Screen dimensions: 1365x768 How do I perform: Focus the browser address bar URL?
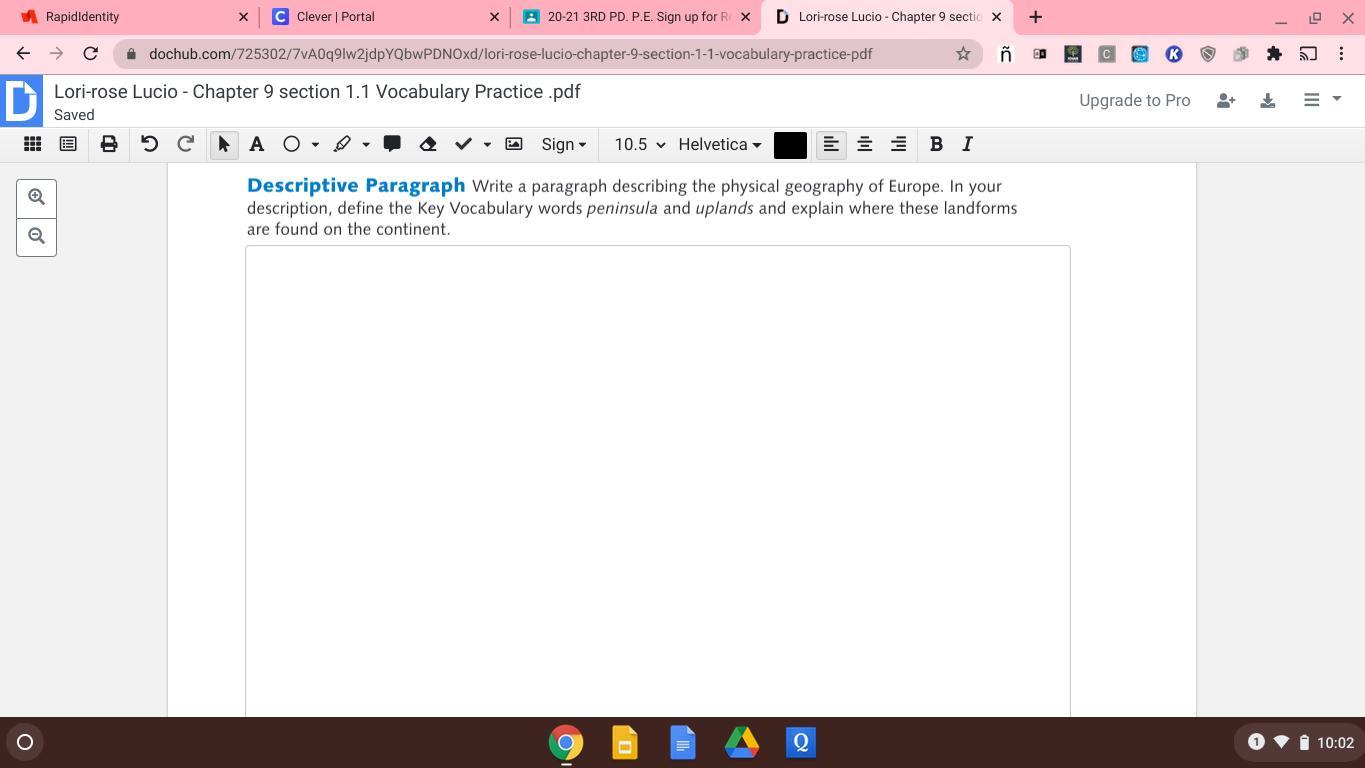coord(510,54)
